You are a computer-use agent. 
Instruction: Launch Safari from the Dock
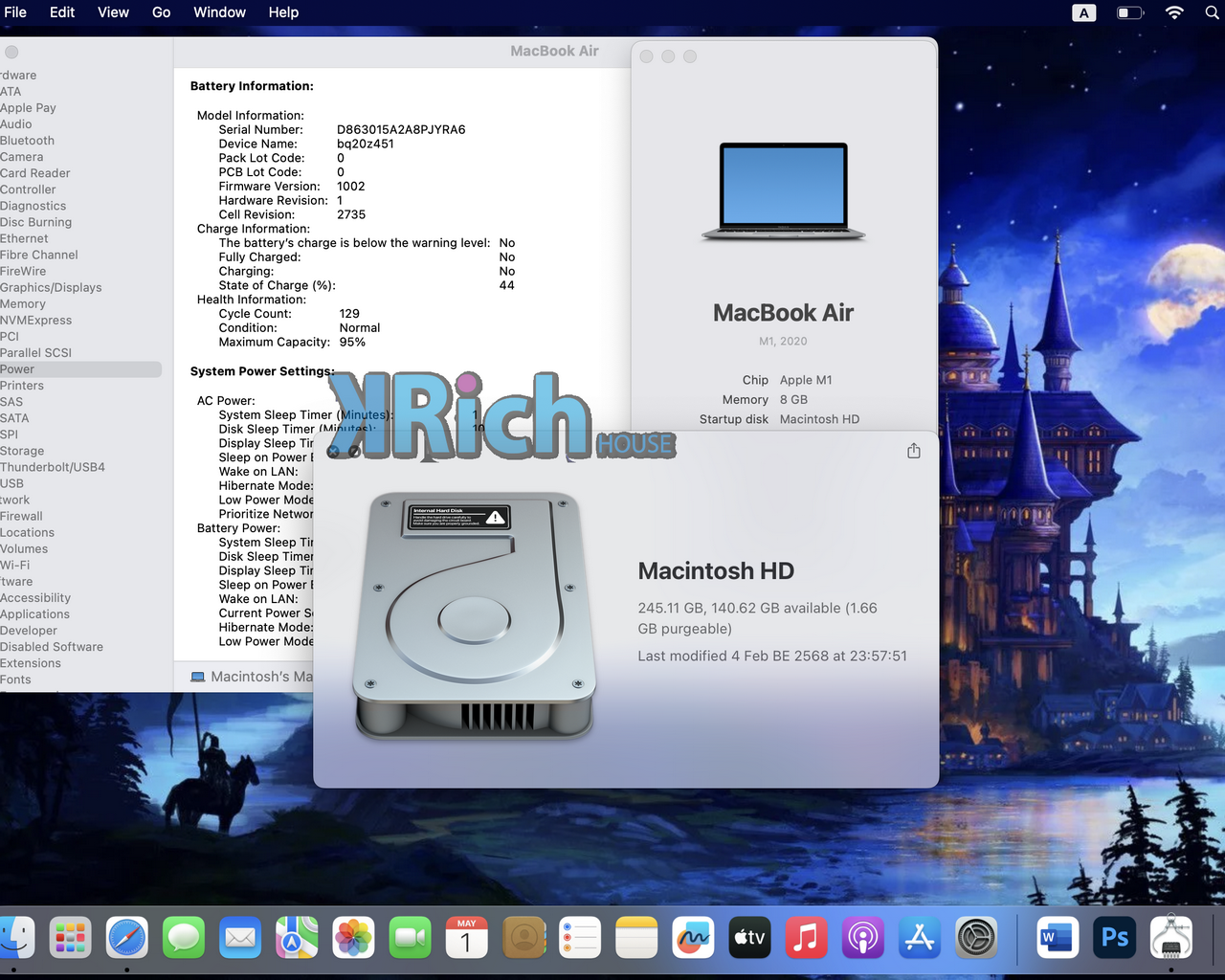pyautogui.click(x=127, y=938)
